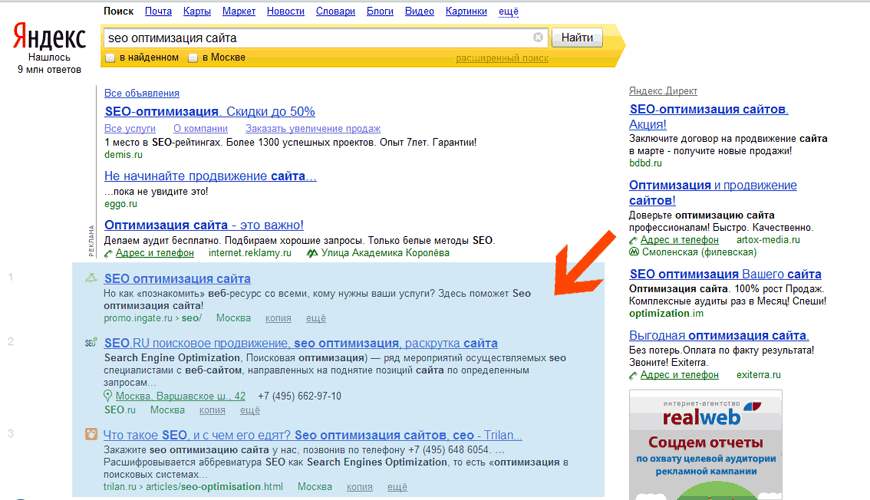The height and width of the screenshot is (500, 870).
Task: Open 'Адрес и телефон' for artox-media.ru
Action: pyautogui.click(x=679, y=240)
